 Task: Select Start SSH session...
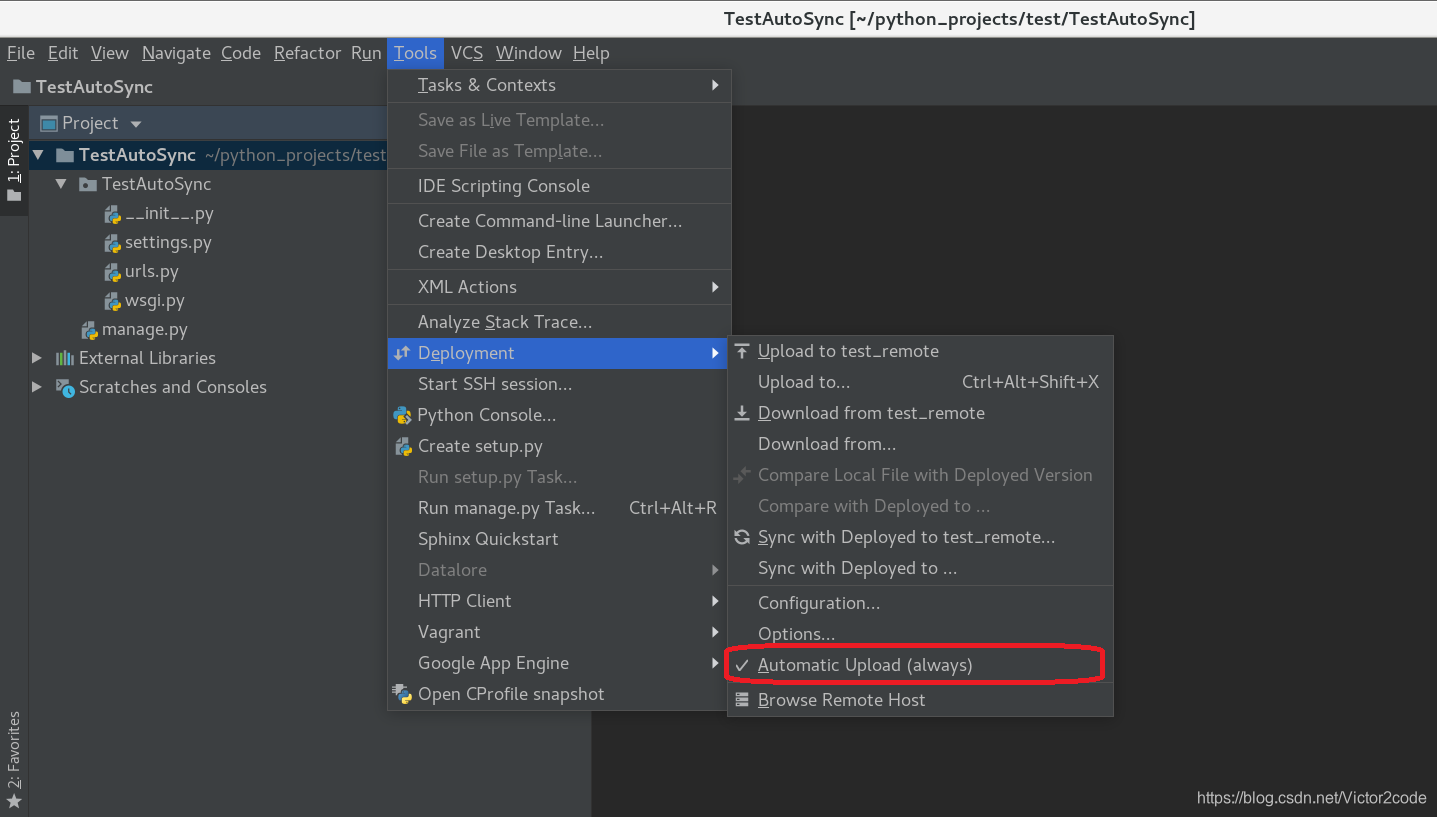tap(560, 384)
